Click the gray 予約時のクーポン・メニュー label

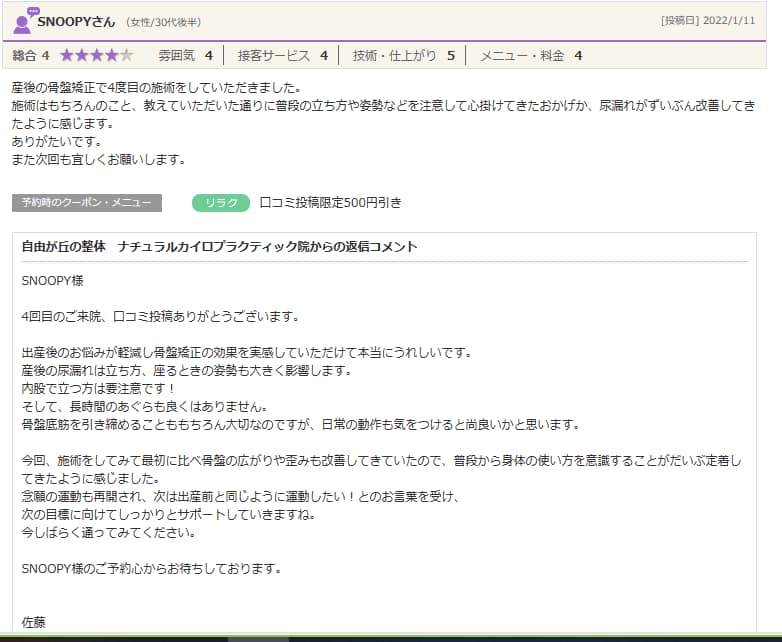[86, 203]
